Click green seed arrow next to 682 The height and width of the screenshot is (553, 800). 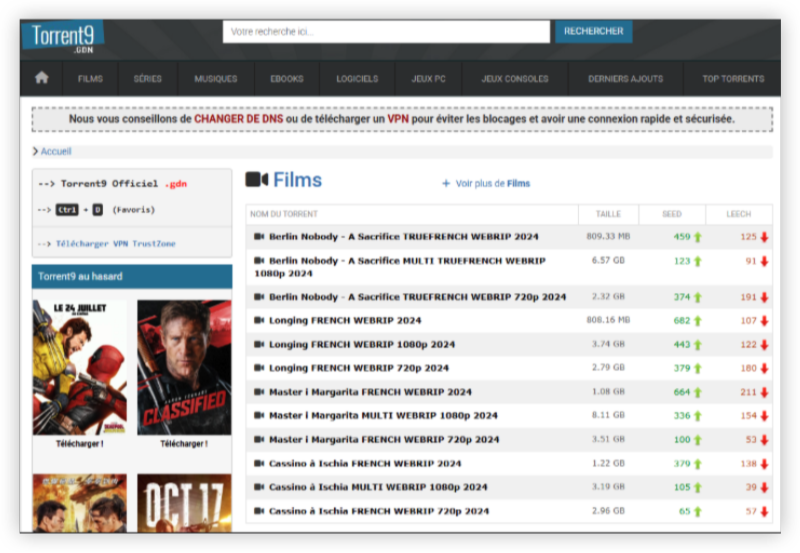697,320
